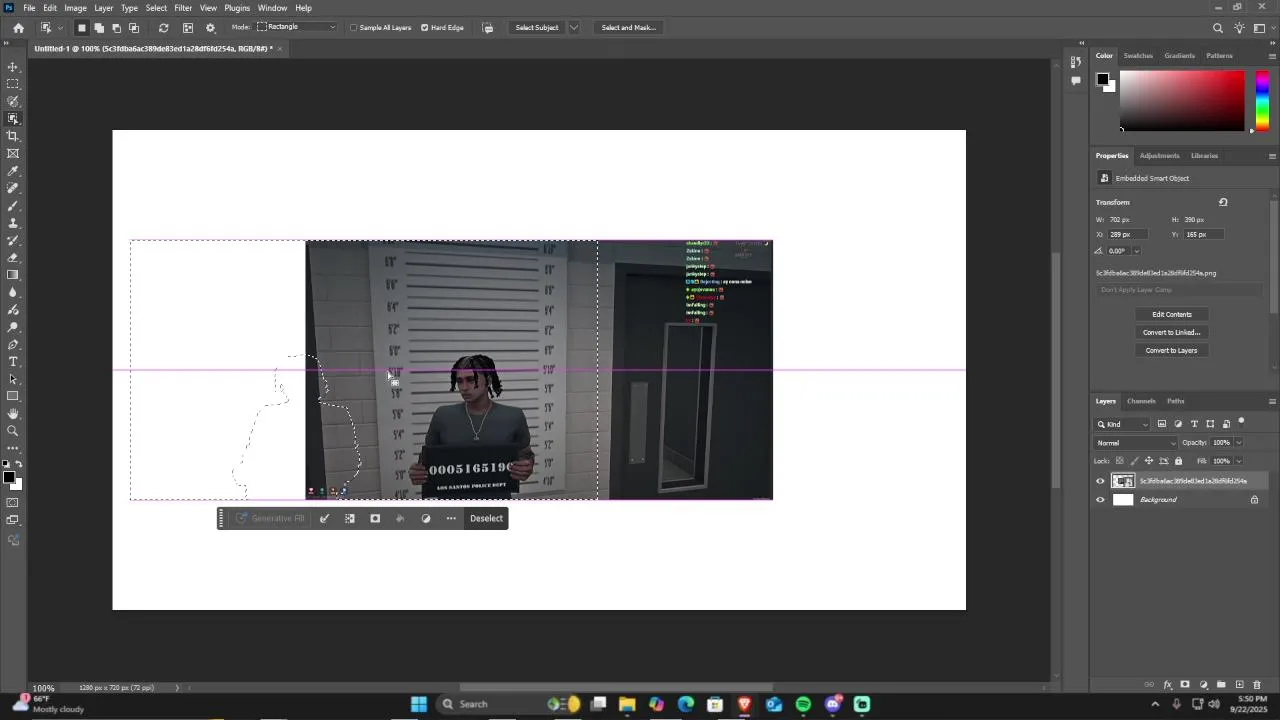Click Intersect with selection mode icon
The height and width of the screenshot is (720, 1280).
134,28
